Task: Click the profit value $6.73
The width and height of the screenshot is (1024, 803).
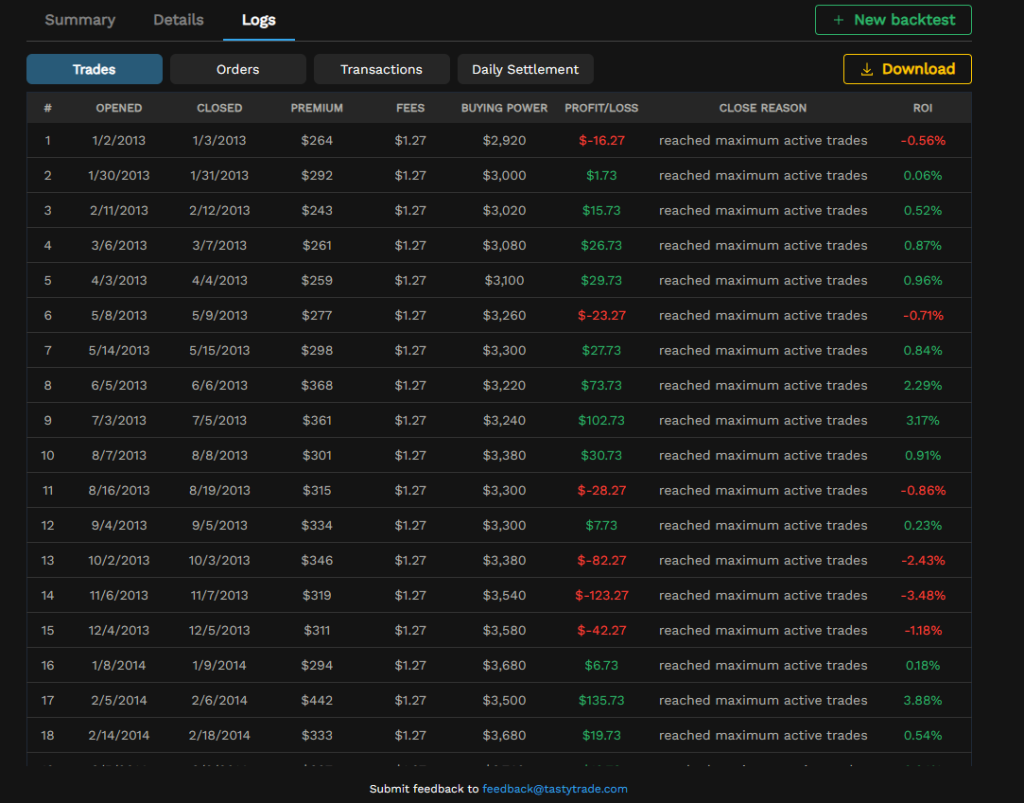Action: (601, 666)
